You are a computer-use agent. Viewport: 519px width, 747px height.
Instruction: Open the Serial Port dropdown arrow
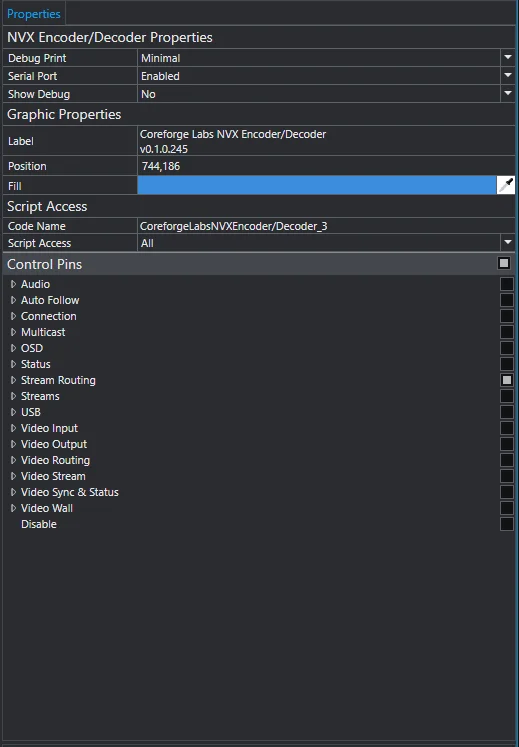508,75
